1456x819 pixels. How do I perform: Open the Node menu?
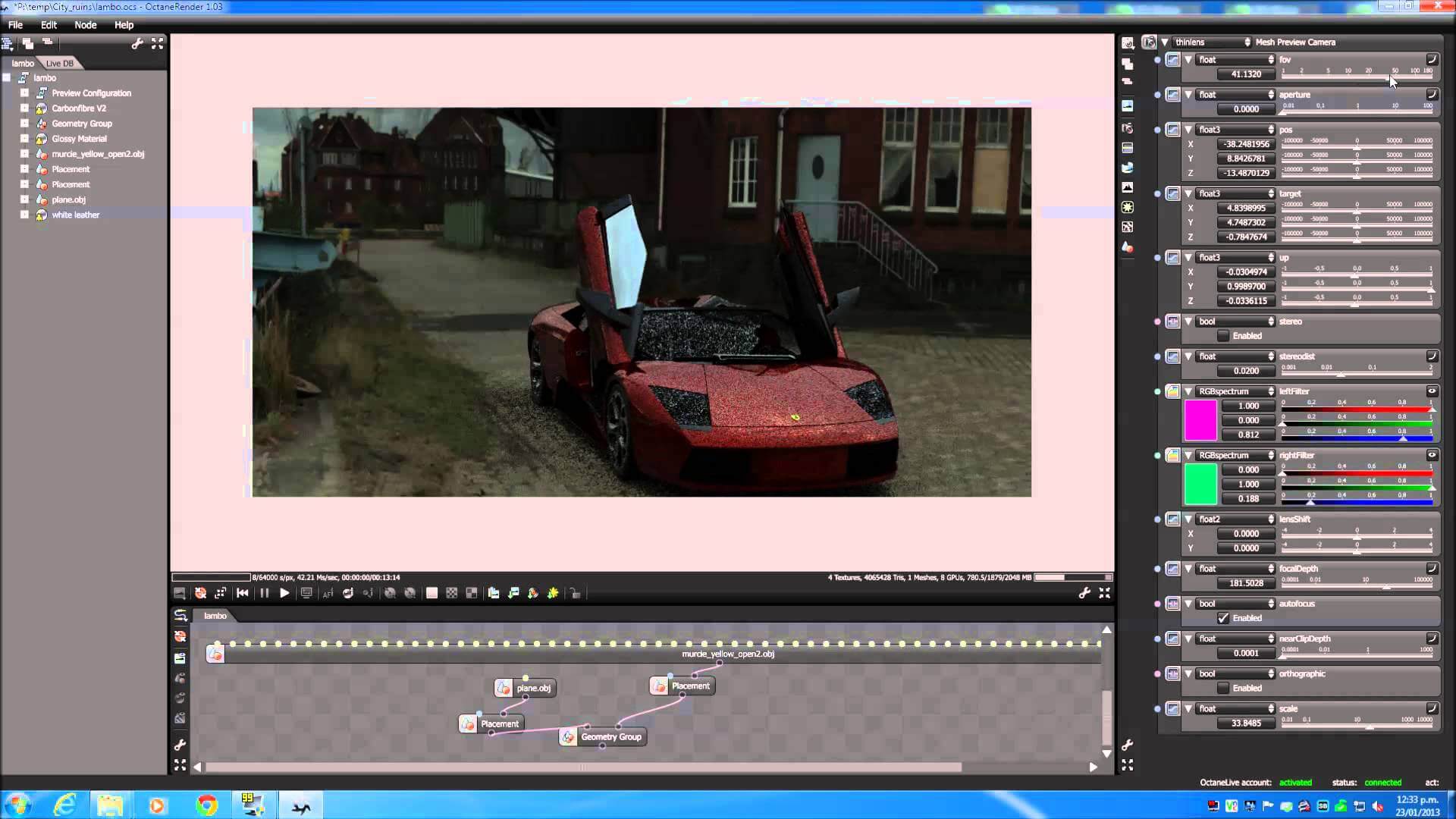(85, 25)
